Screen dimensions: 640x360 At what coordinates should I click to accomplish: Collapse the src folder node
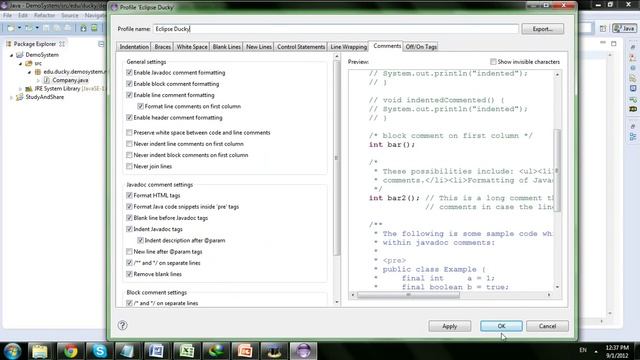pos(20,64)
